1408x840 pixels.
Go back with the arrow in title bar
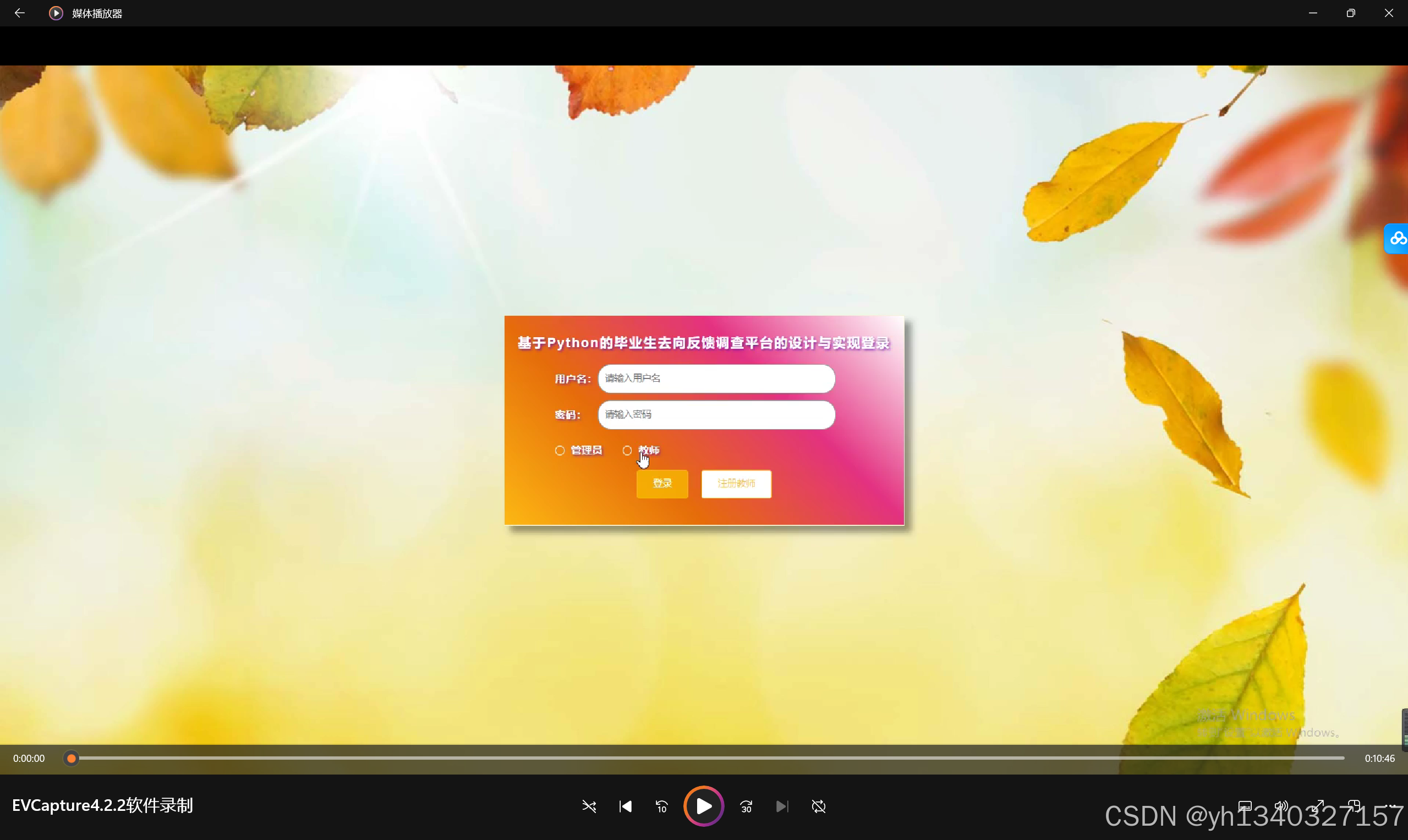click(20, 13)
